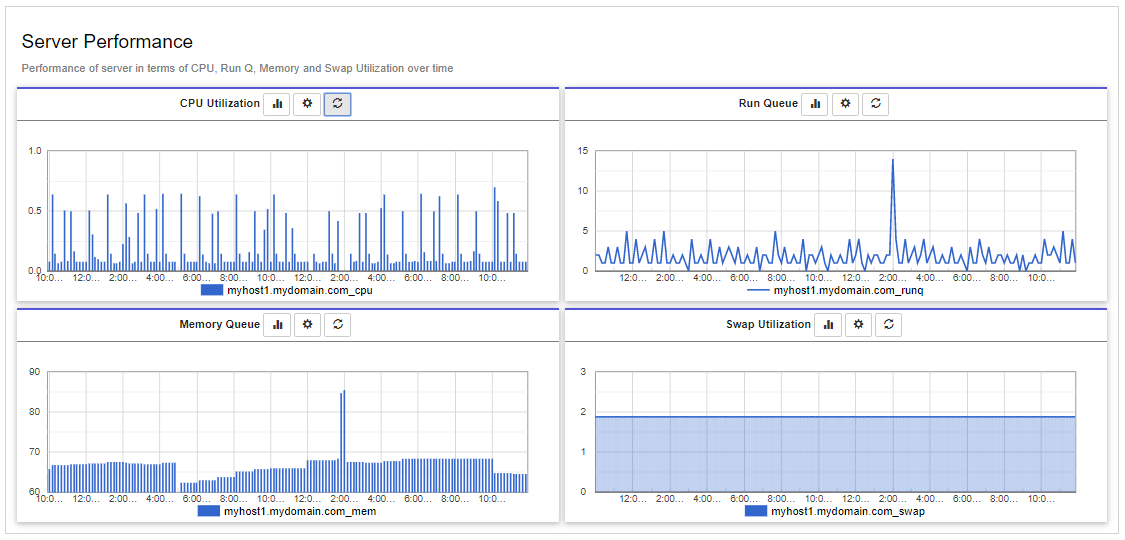The height and width of the screenshot is (540, 1125).
Task: Click chart type icon on Swap Utilization
Action: click(x=828, y=325)
